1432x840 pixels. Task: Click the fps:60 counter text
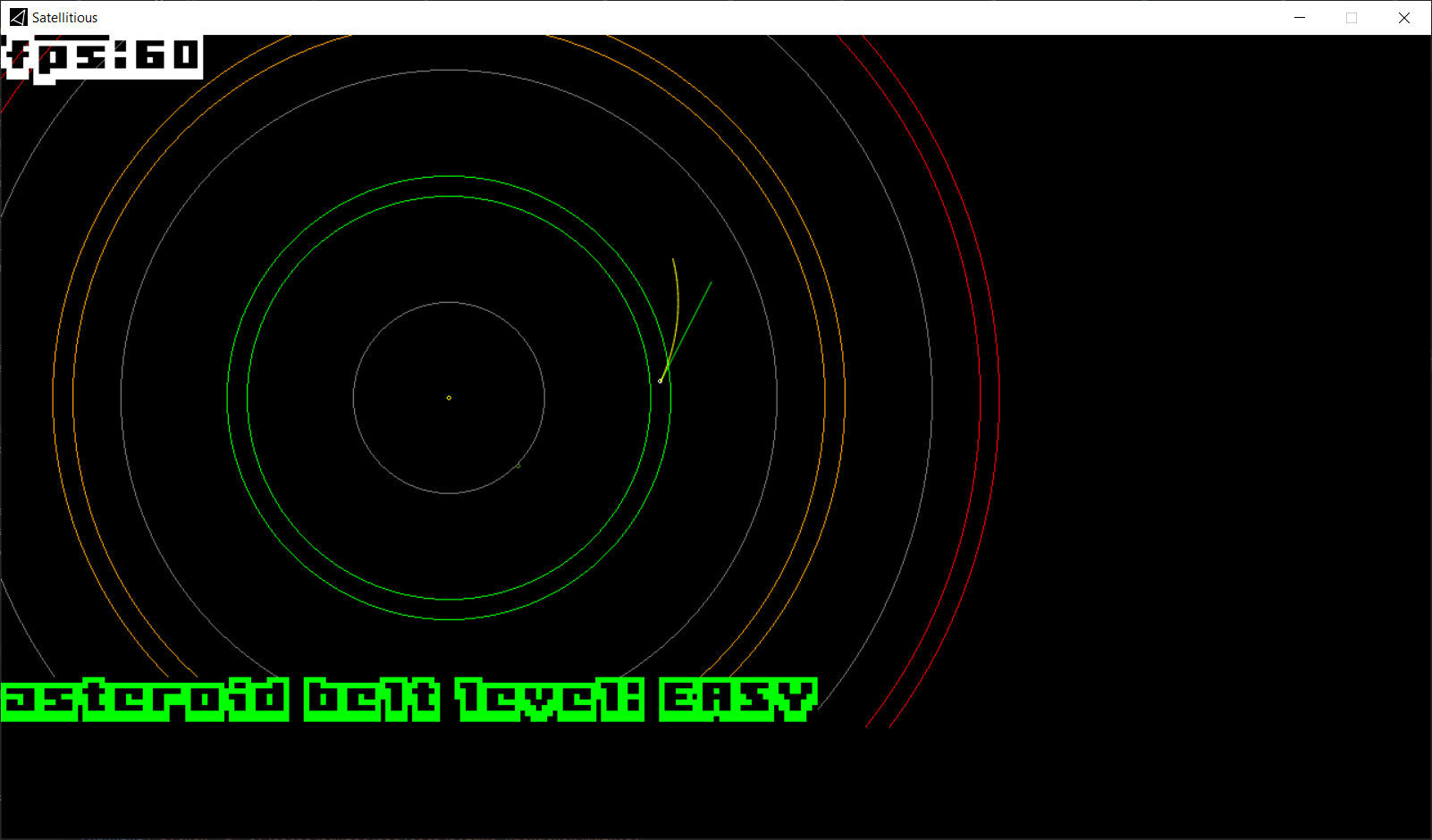pyautogui.click(x=102, y=57)
